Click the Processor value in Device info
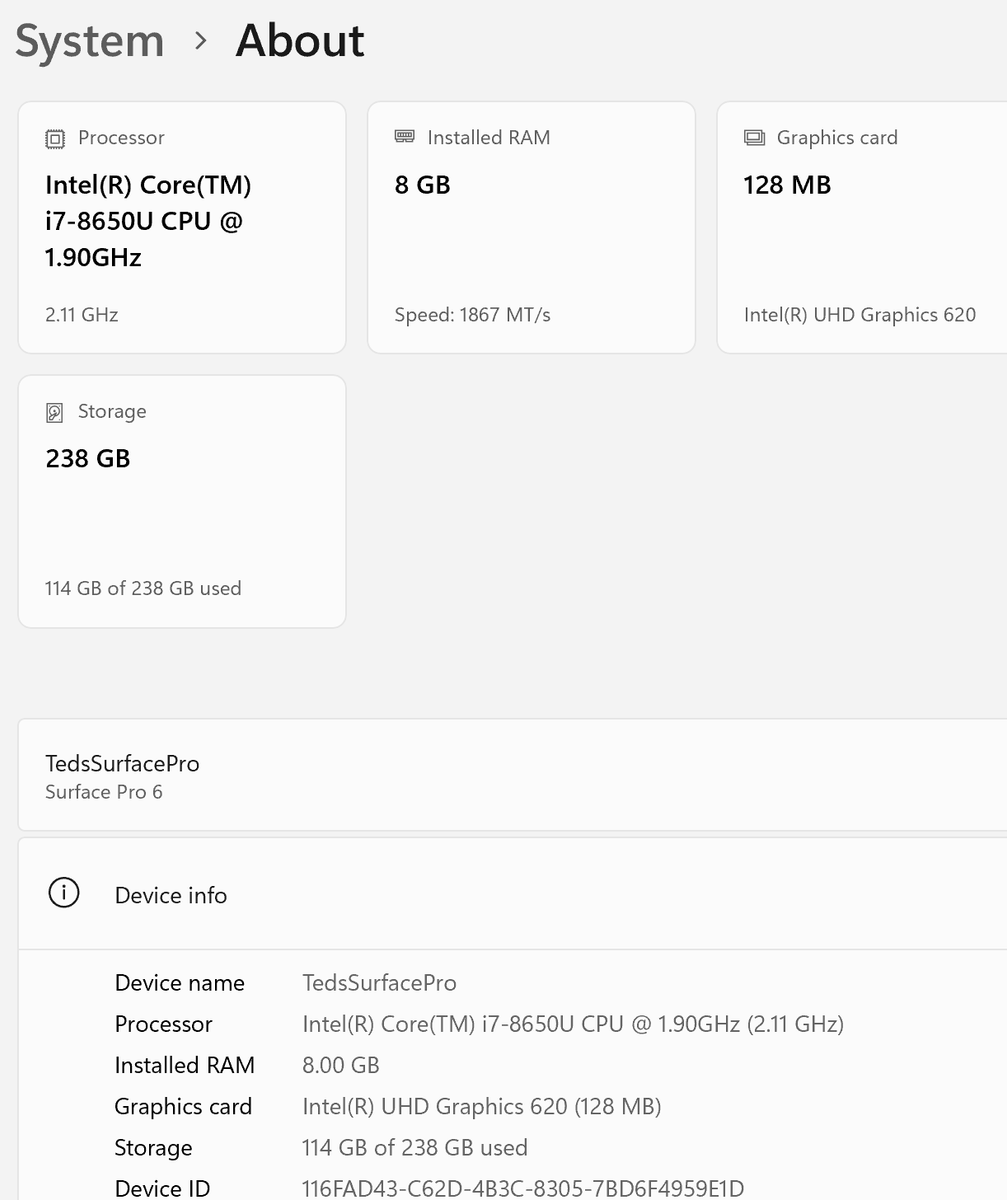The image size is (1007, 1200). [x=573, y=1024]
